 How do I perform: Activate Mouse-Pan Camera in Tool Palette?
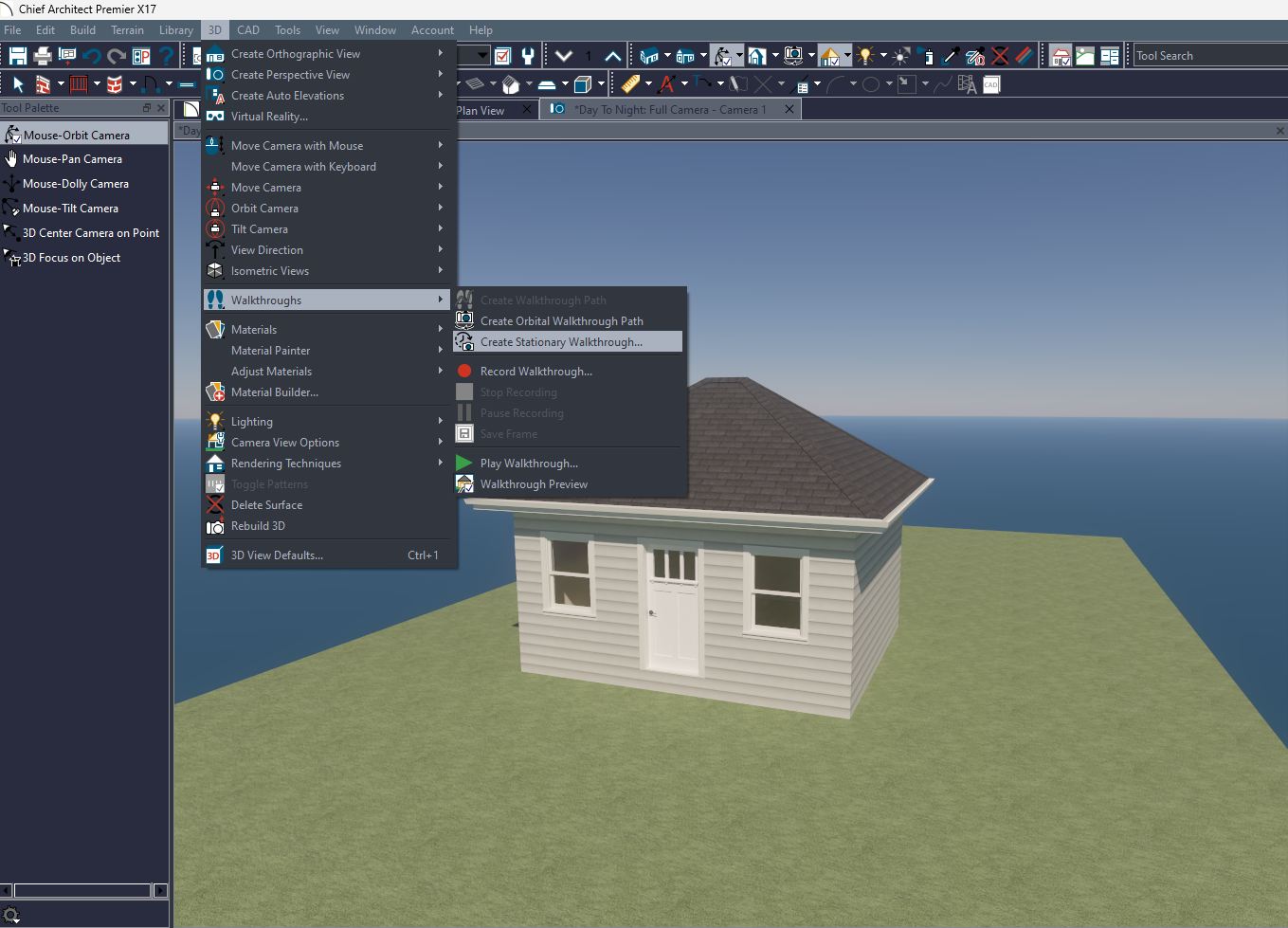coord(72,159)
